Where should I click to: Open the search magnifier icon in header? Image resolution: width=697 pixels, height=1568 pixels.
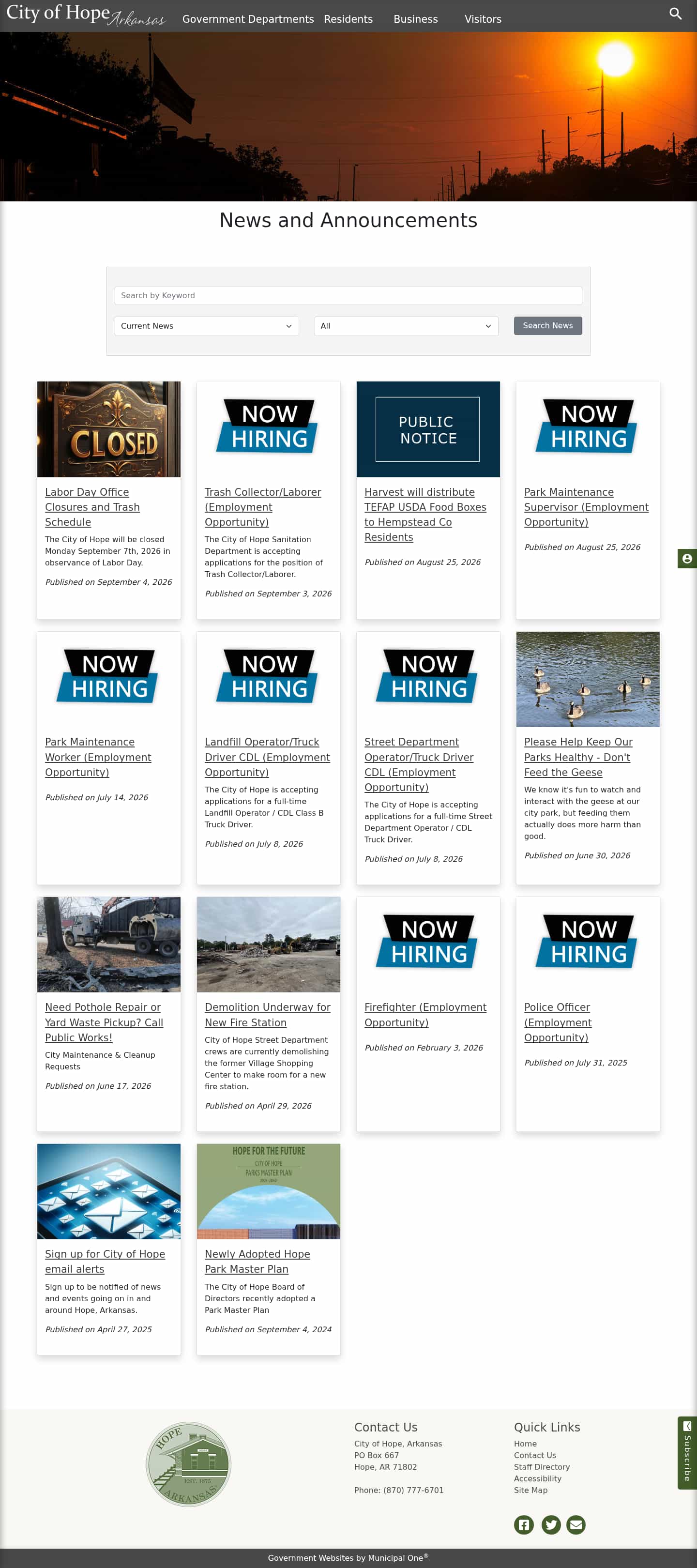pyautogui.click(x=675, y=14)
